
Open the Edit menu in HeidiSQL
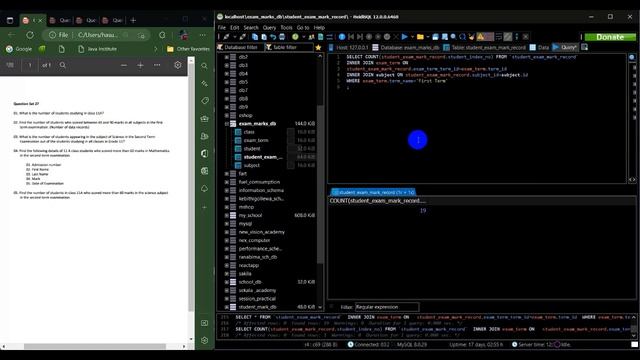click(x=235, y=27)
